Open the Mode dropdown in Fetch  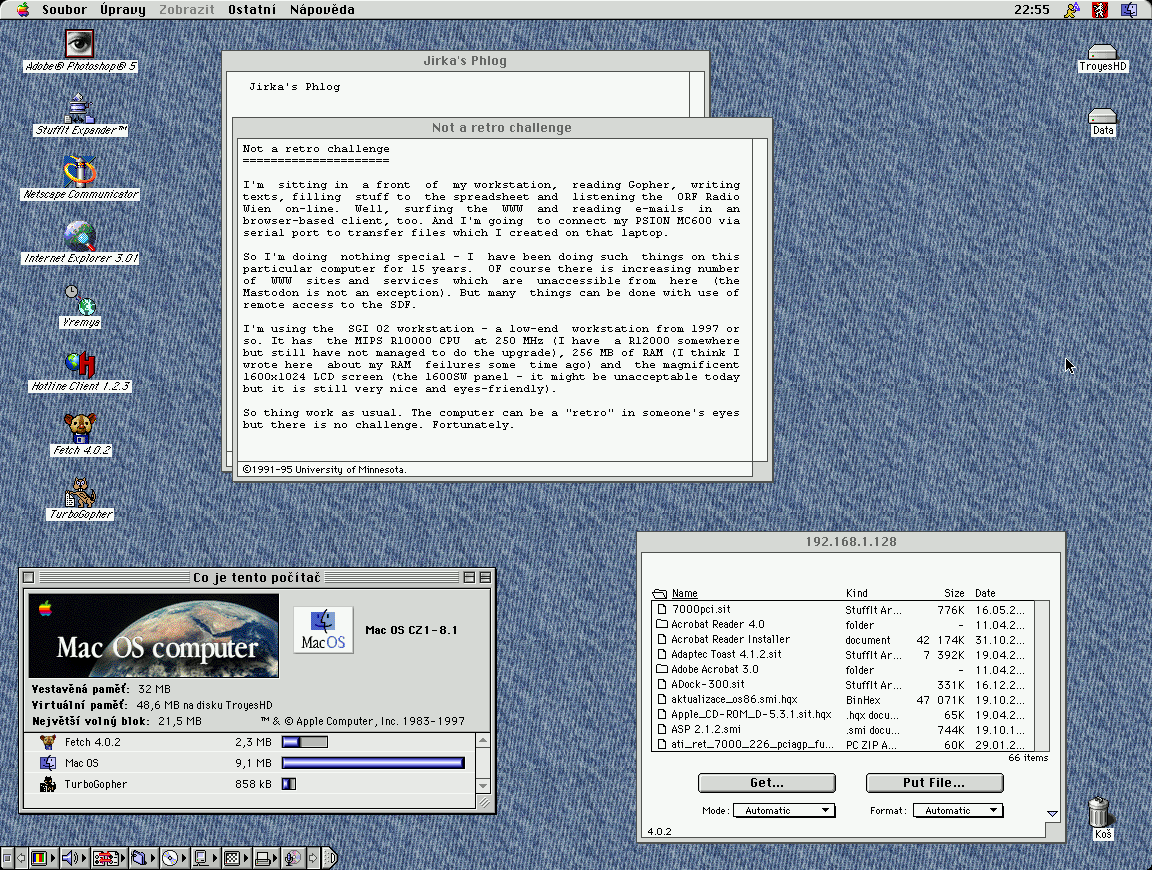[784, 810]
